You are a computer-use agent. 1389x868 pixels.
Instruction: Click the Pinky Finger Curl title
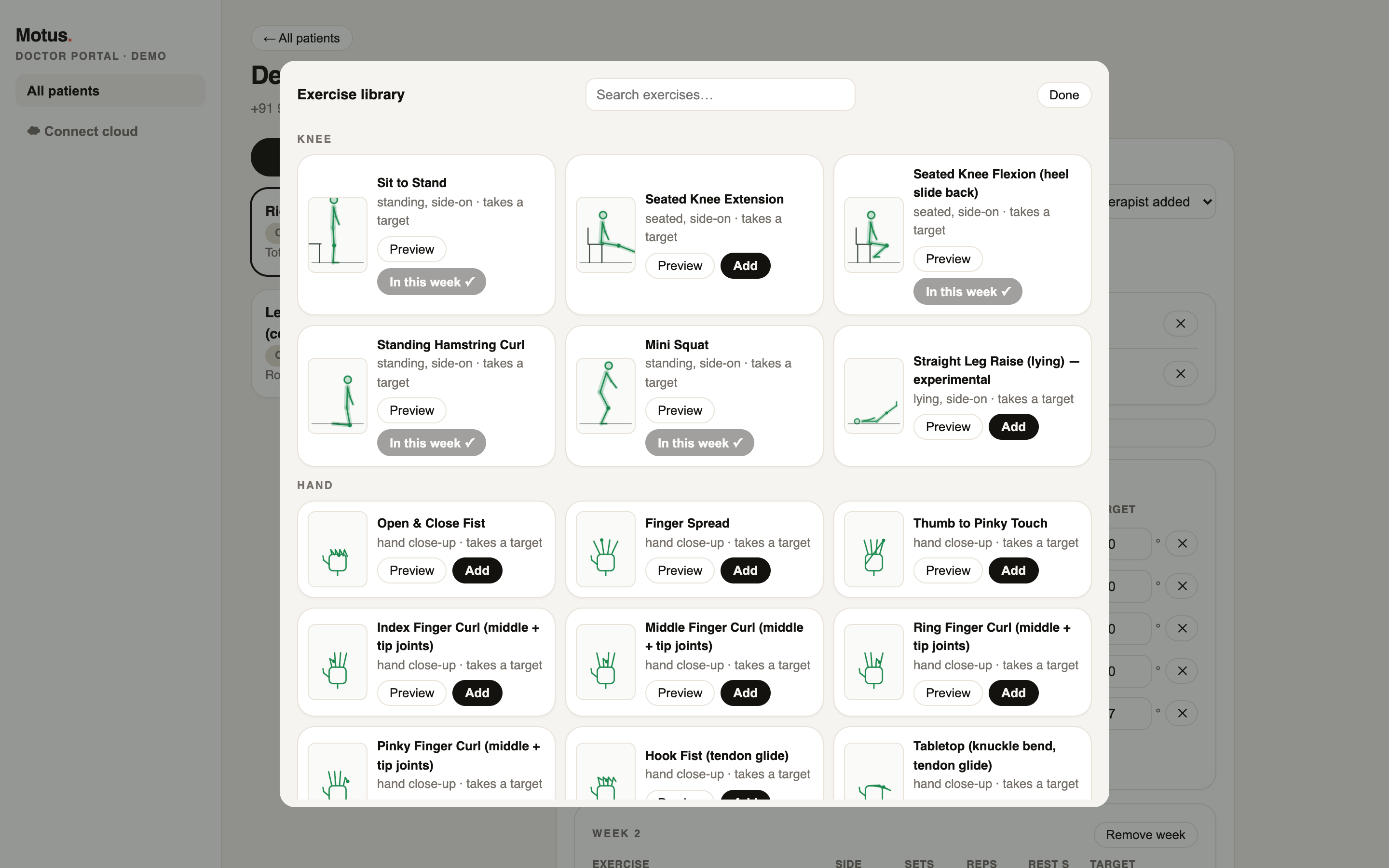pos(458,756)
